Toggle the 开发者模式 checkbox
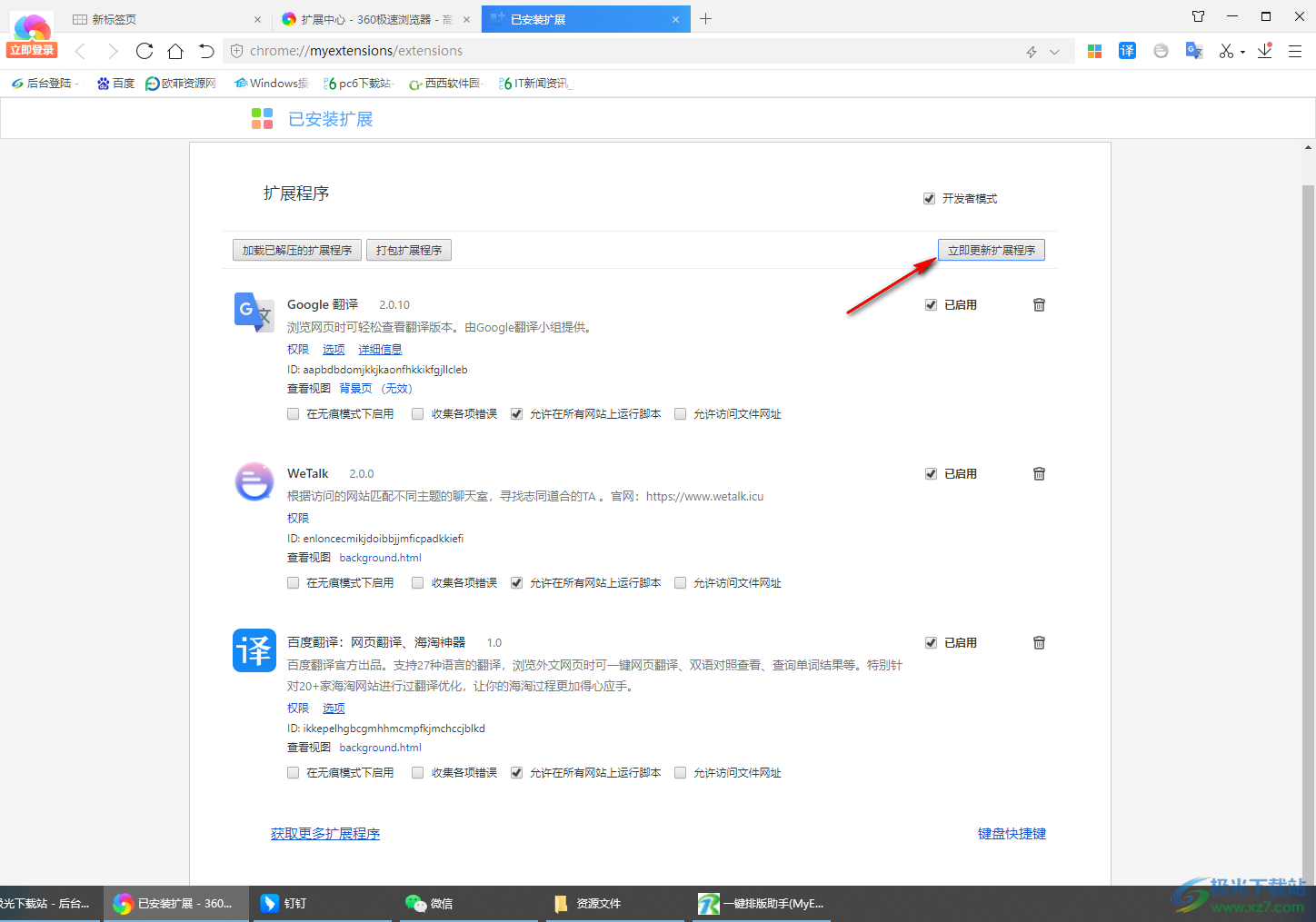 (x=929, y=199)
